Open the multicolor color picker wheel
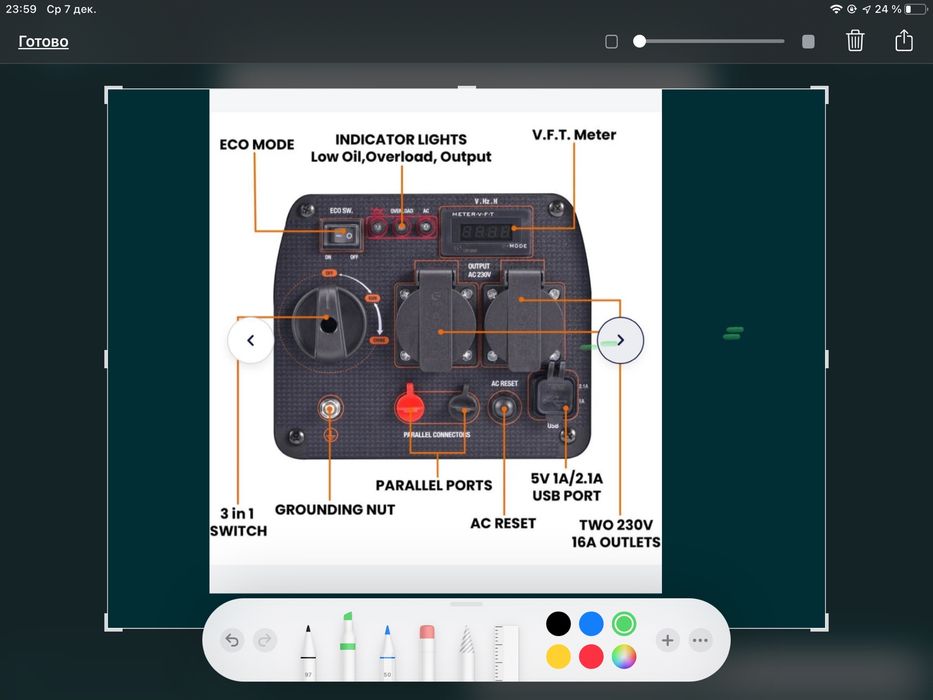933x700 pixels. (624, 657)
